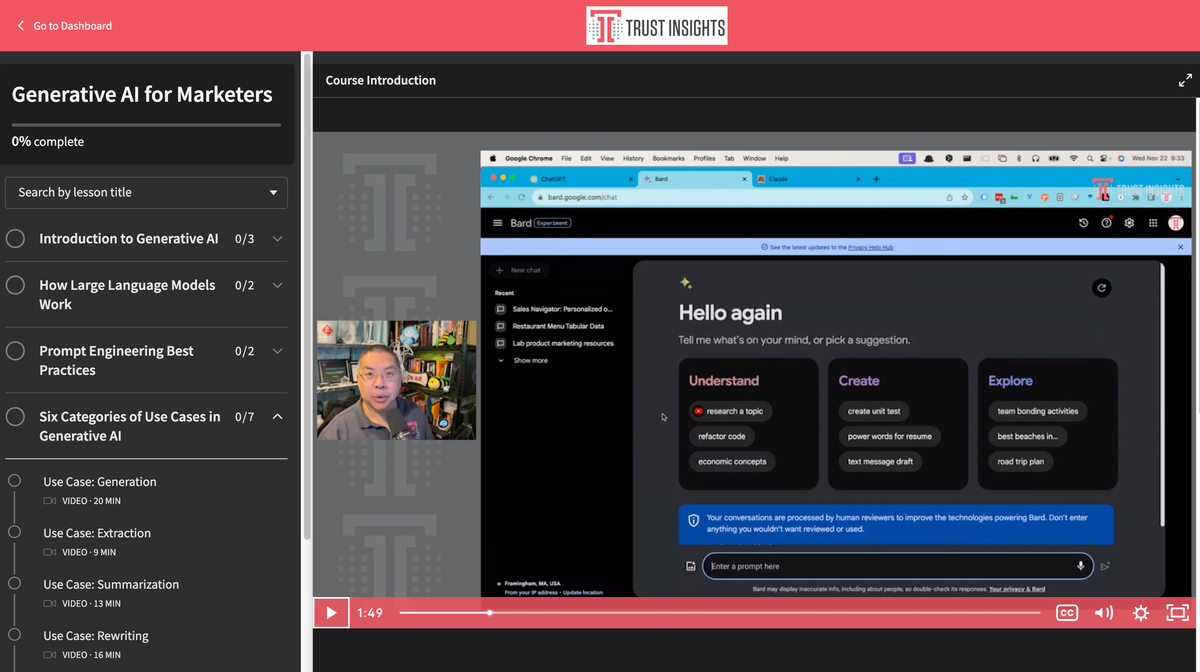Open lesson Use Case: Extraction
The height and width of the screenshot is (672, 1200).
click(97, 533)
